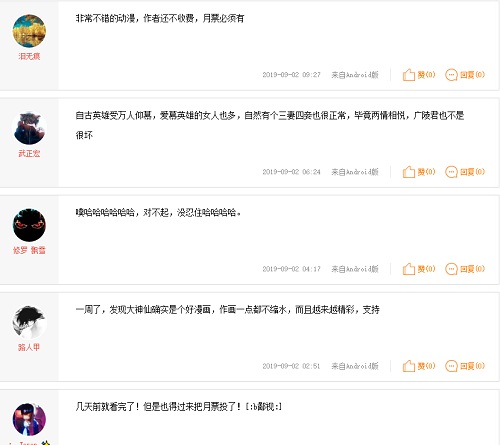Open the avatar of the bottom commenter
Viewport: 500px width, 445px height.
(29, 419)
